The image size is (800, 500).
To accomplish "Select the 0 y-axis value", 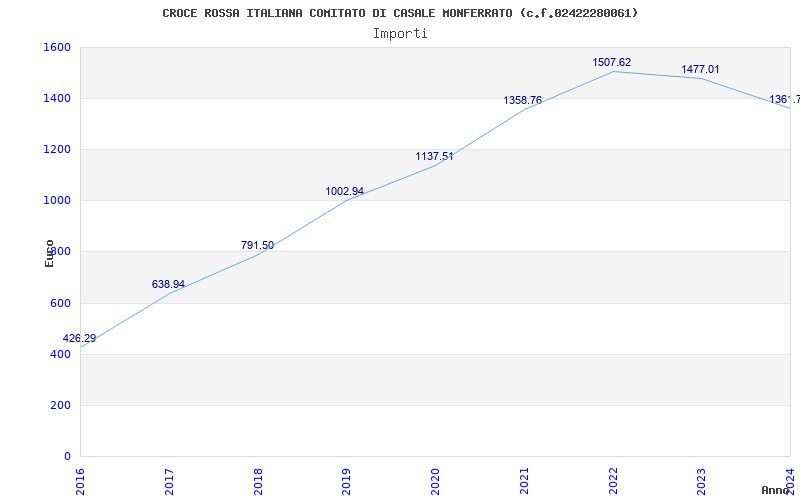I will pyautogui.click(x=67, y=457).
